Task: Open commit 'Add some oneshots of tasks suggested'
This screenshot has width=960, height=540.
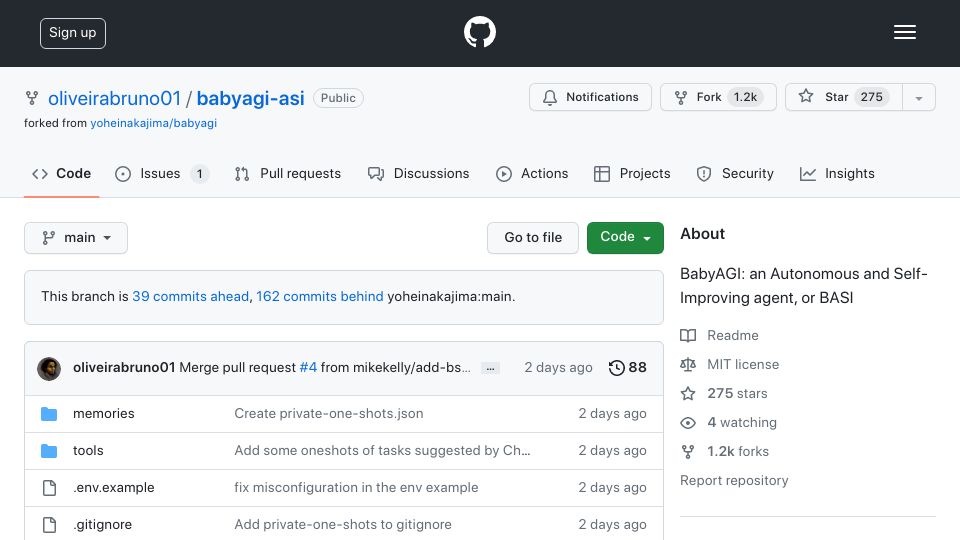Action: pyautogui.click(x=382, y=451)
